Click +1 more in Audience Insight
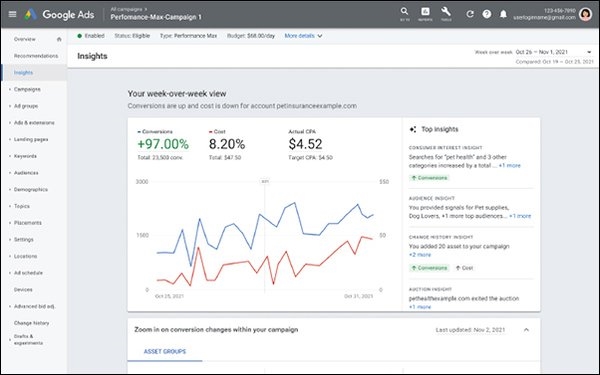 point(520,216)
